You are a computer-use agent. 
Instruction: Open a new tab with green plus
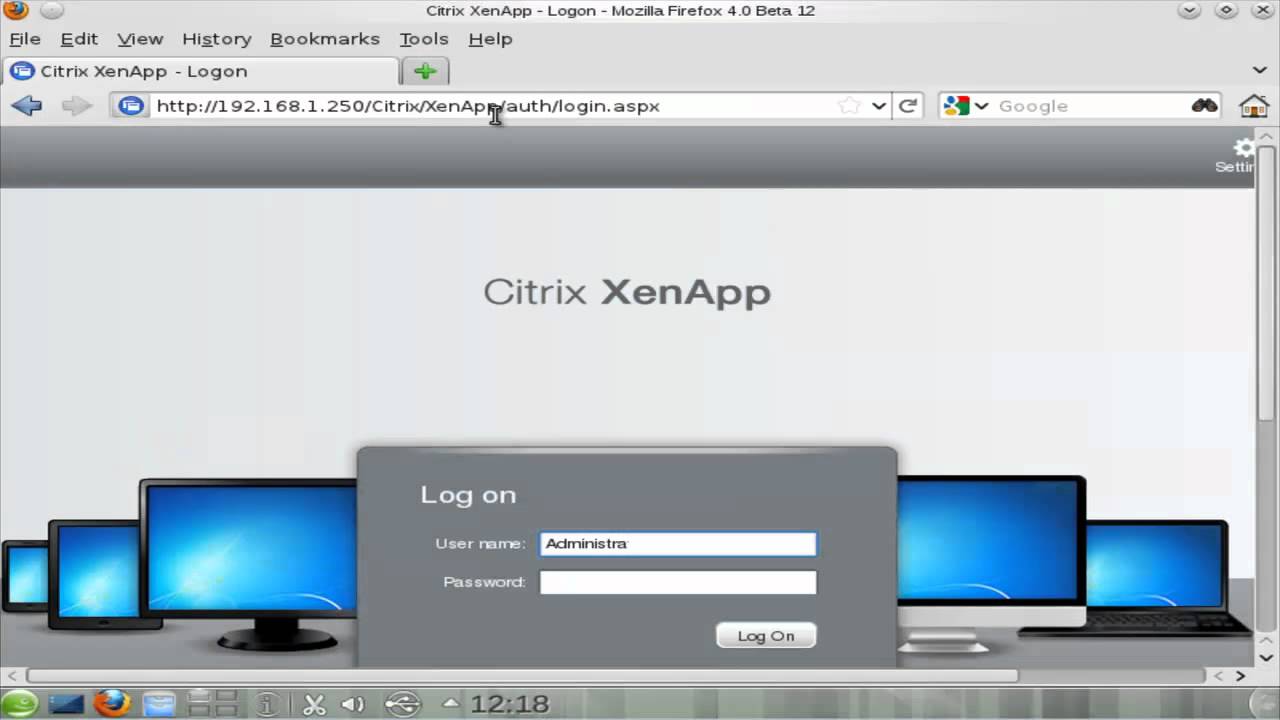pos(426,71)
